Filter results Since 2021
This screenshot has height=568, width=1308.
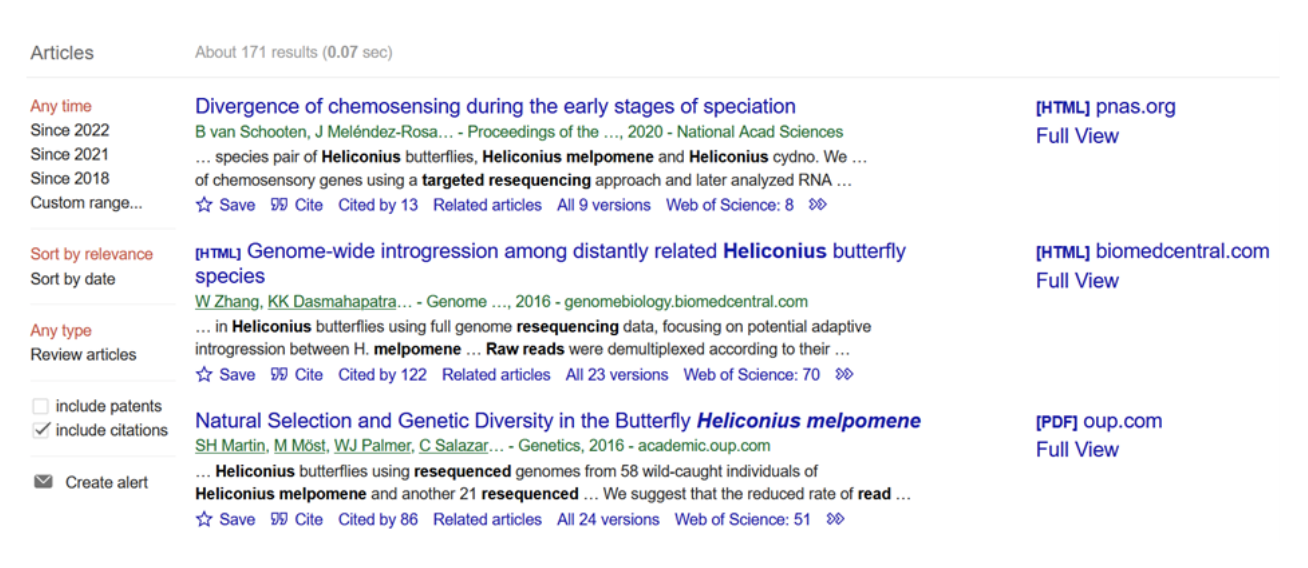pos(69,154)
